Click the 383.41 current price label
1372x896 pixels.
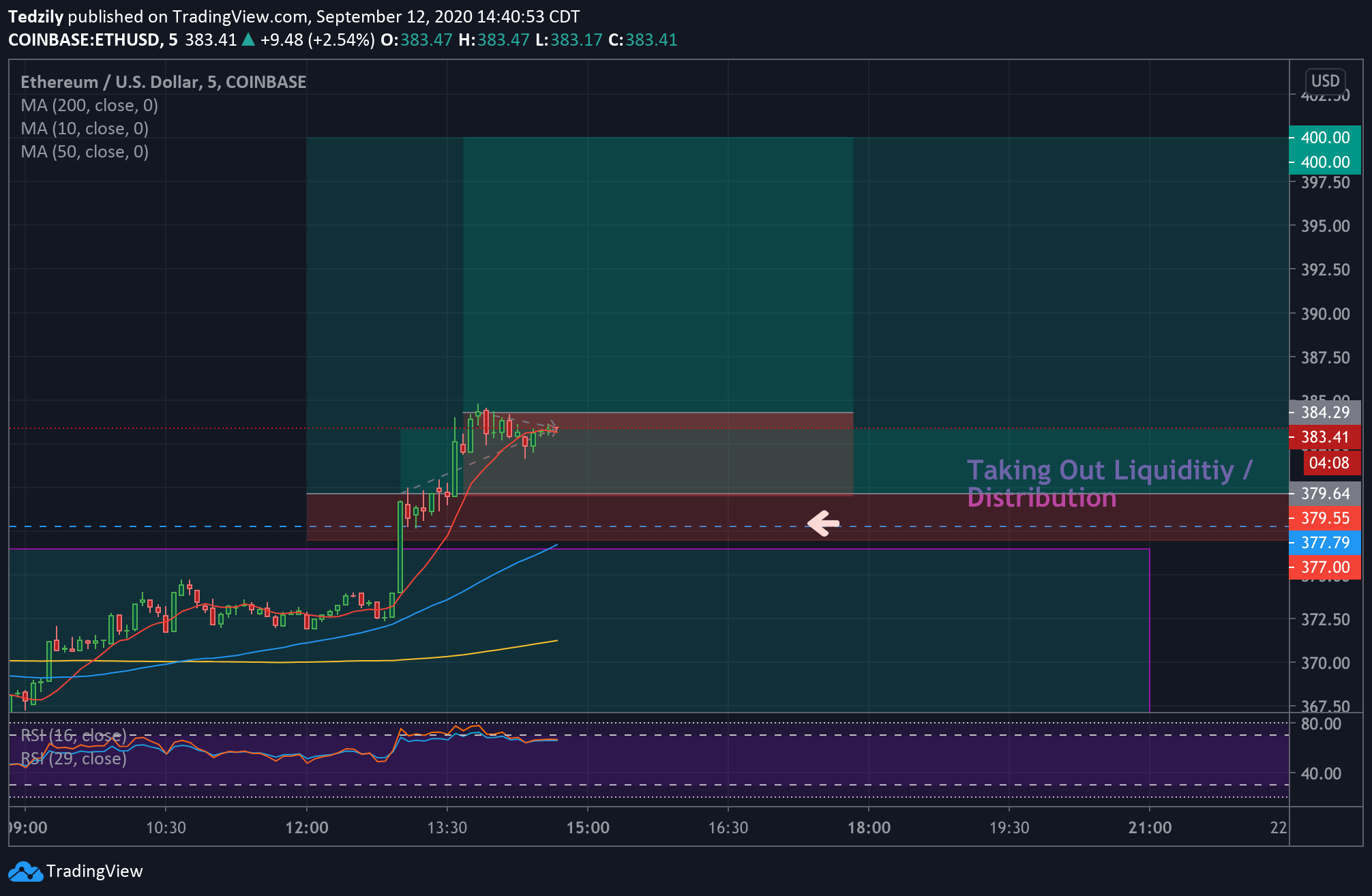(1325, 437)
